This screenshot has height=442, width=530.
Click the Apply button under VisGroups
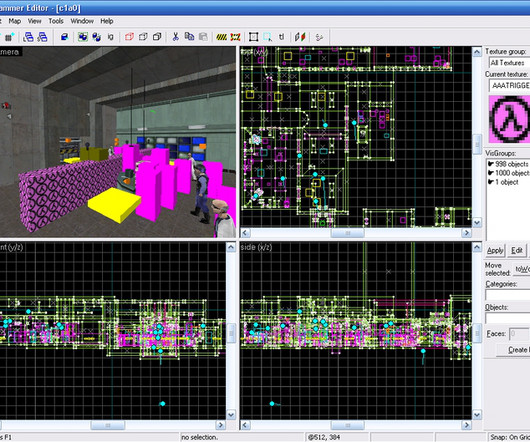point(495,250)
